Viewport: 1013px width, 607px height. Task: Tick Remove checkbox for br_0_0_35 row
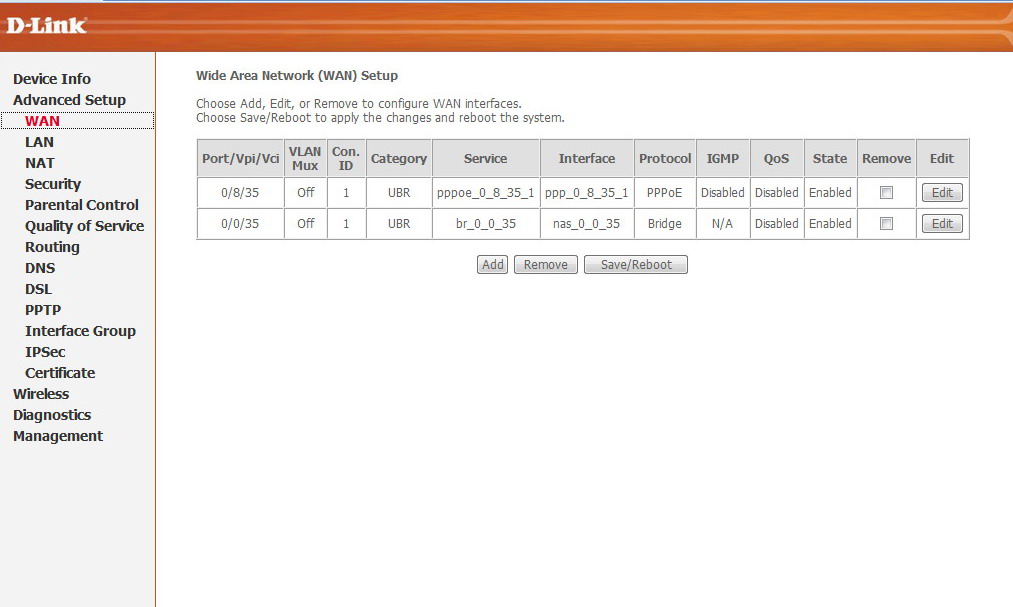coord(886,224)
